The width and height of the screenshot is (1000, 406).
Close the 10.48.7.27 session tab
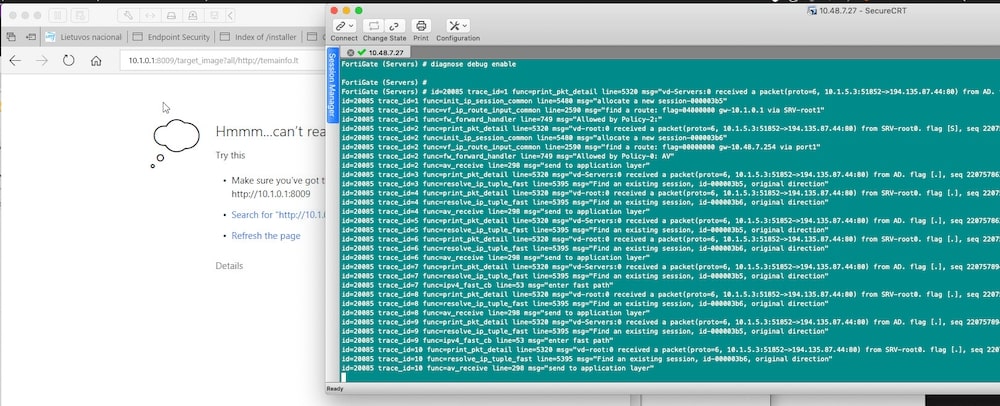point(350,52)
